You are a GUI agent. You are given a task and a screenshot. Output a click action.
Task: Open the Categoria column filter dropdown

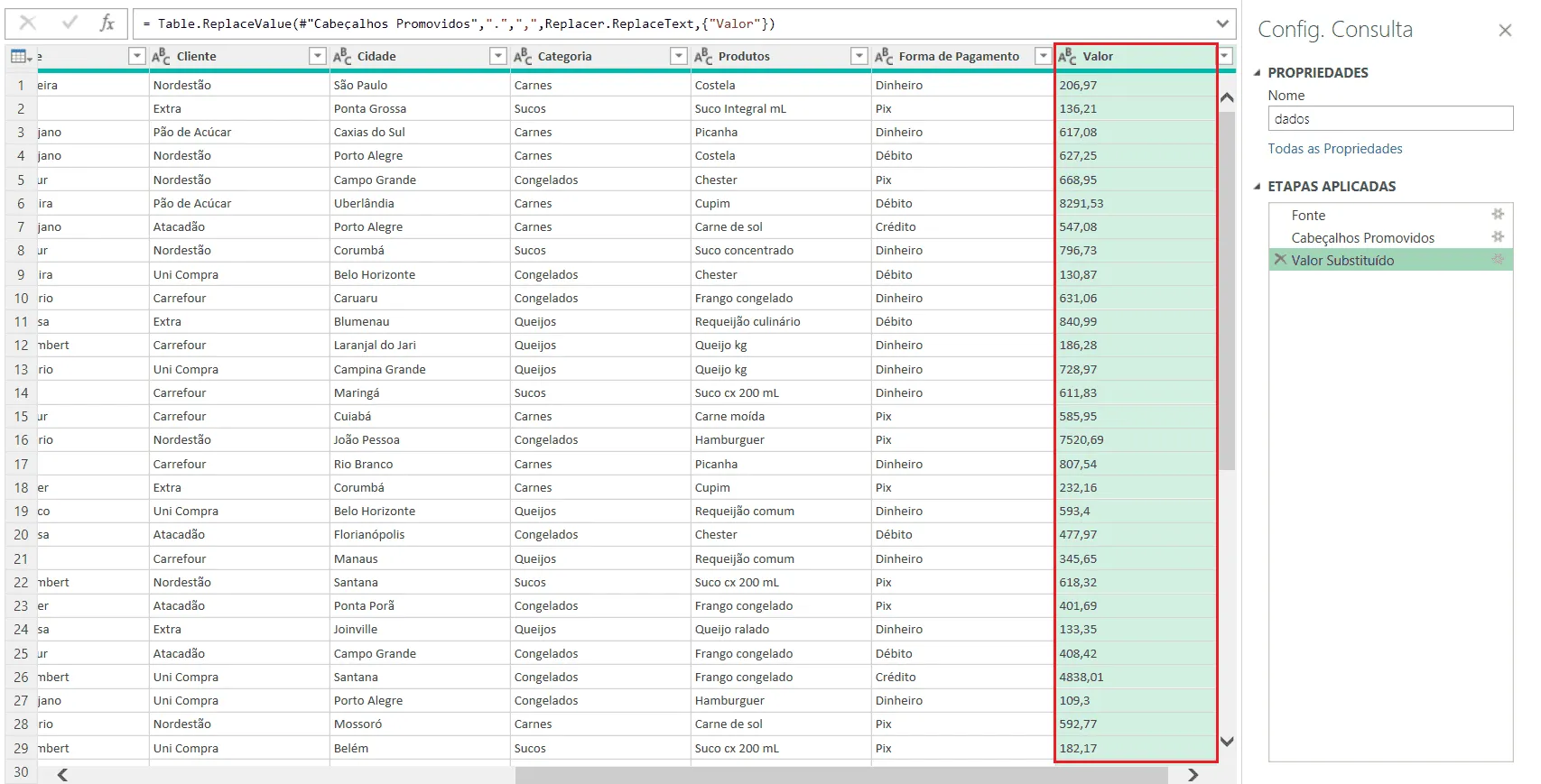tap(679, 56)
